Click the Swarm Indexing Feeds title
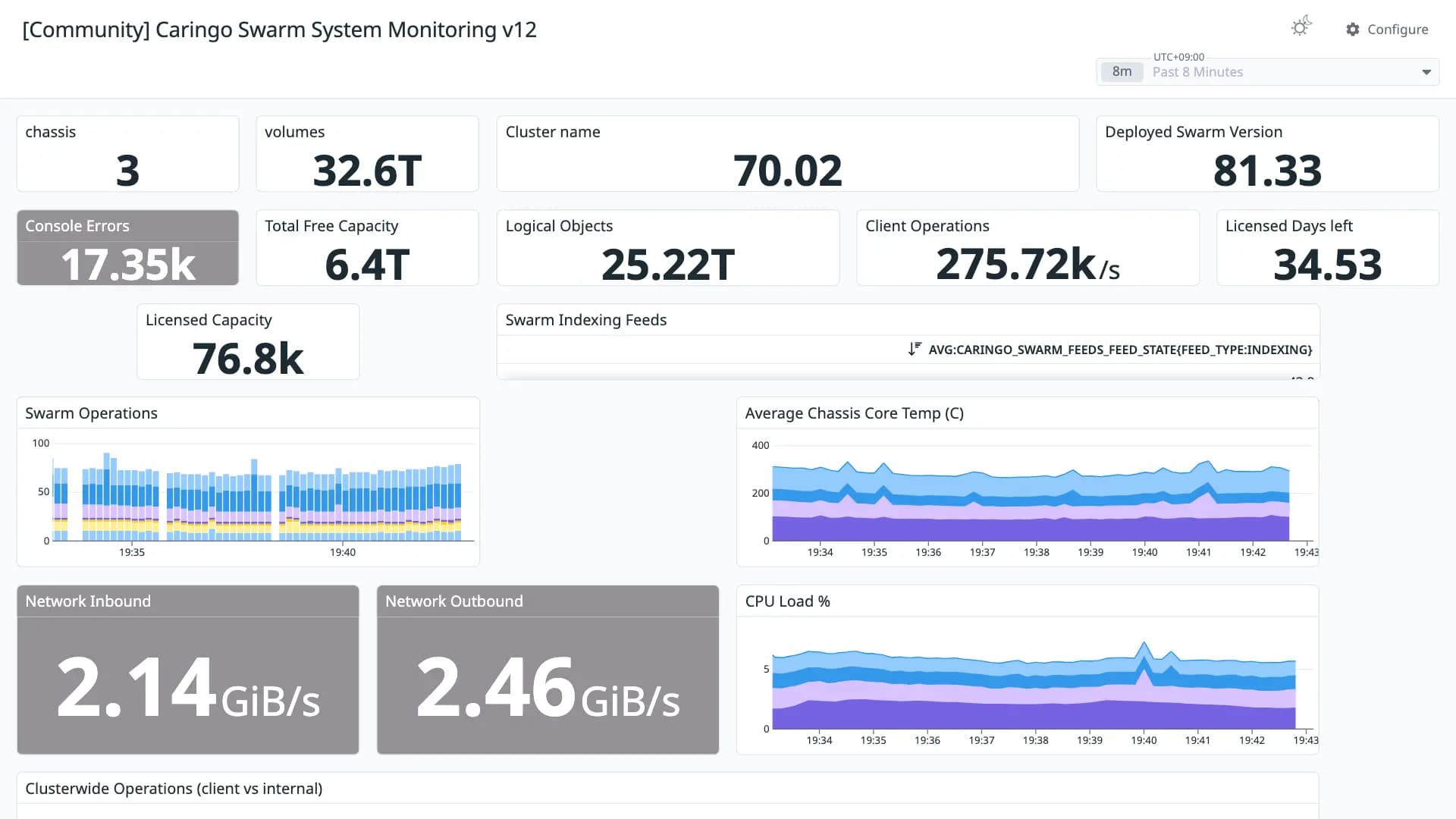This screenshot has height=819, width=1456. (x=585, y=320)
